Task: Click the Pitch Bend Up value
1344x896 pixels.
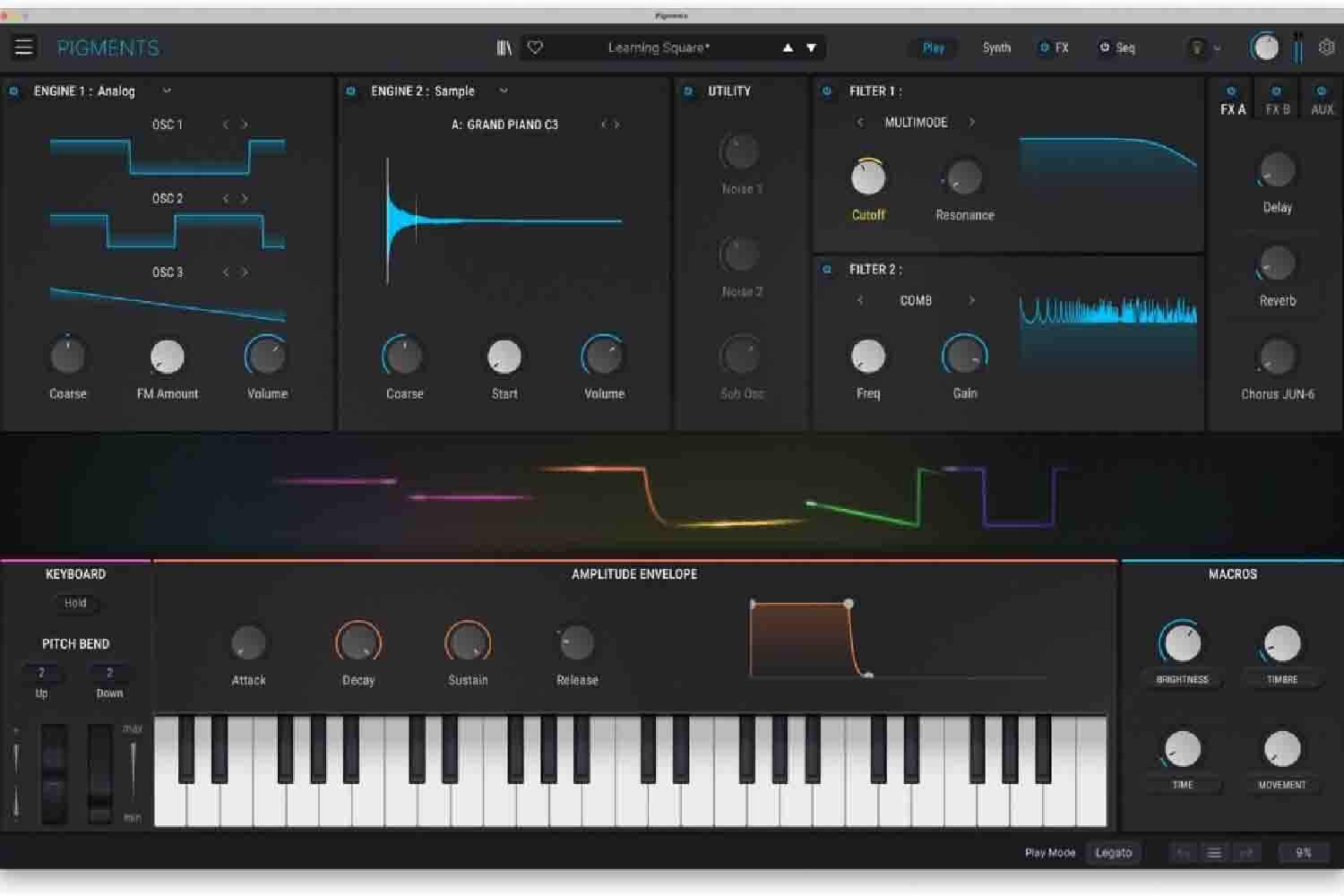Action: pos(41,672)
